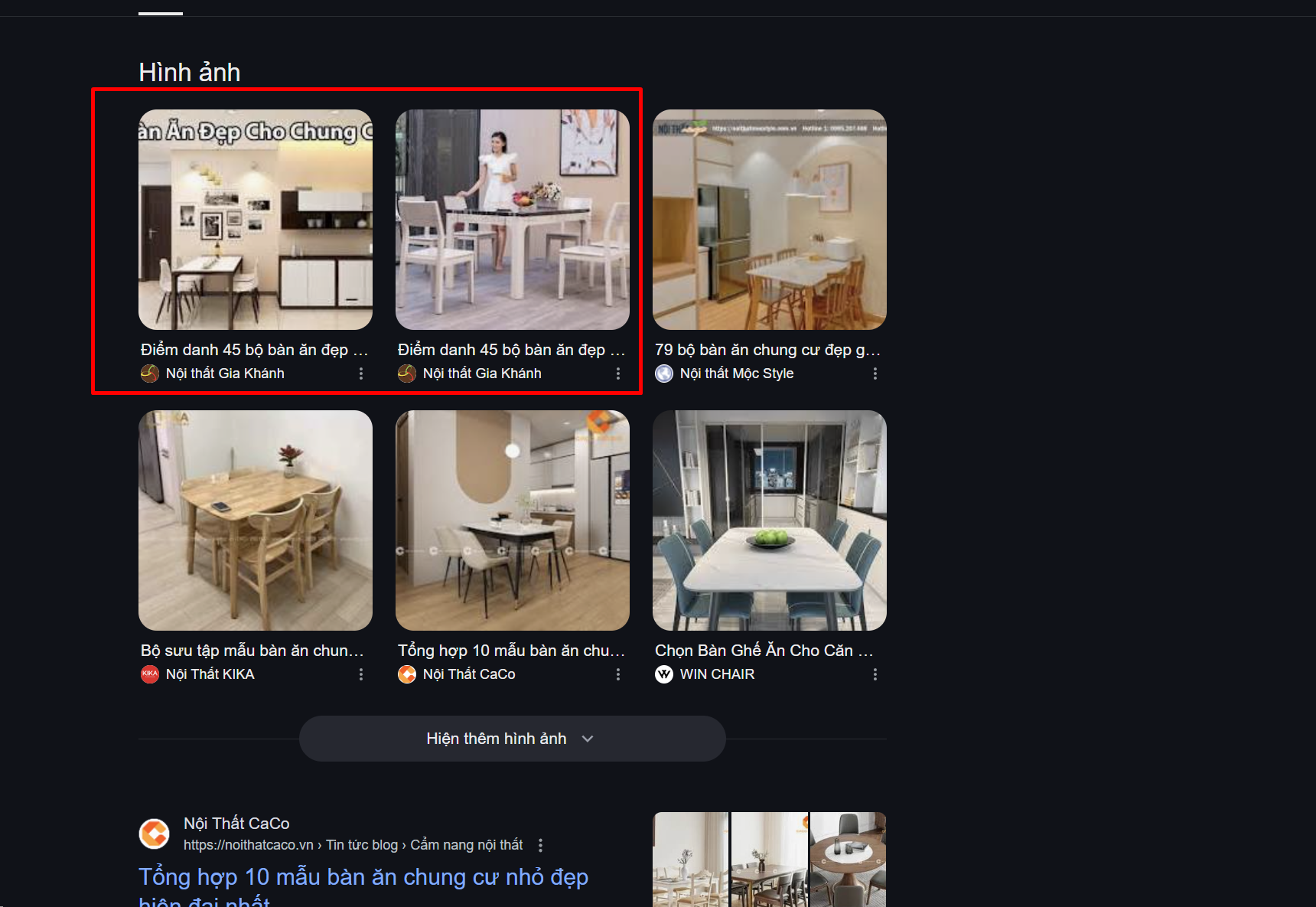Open the '79 bộ bàn ăn chung cư đẹp' image title
This screenshot has height=907, width=1316.
click(767, 350)
